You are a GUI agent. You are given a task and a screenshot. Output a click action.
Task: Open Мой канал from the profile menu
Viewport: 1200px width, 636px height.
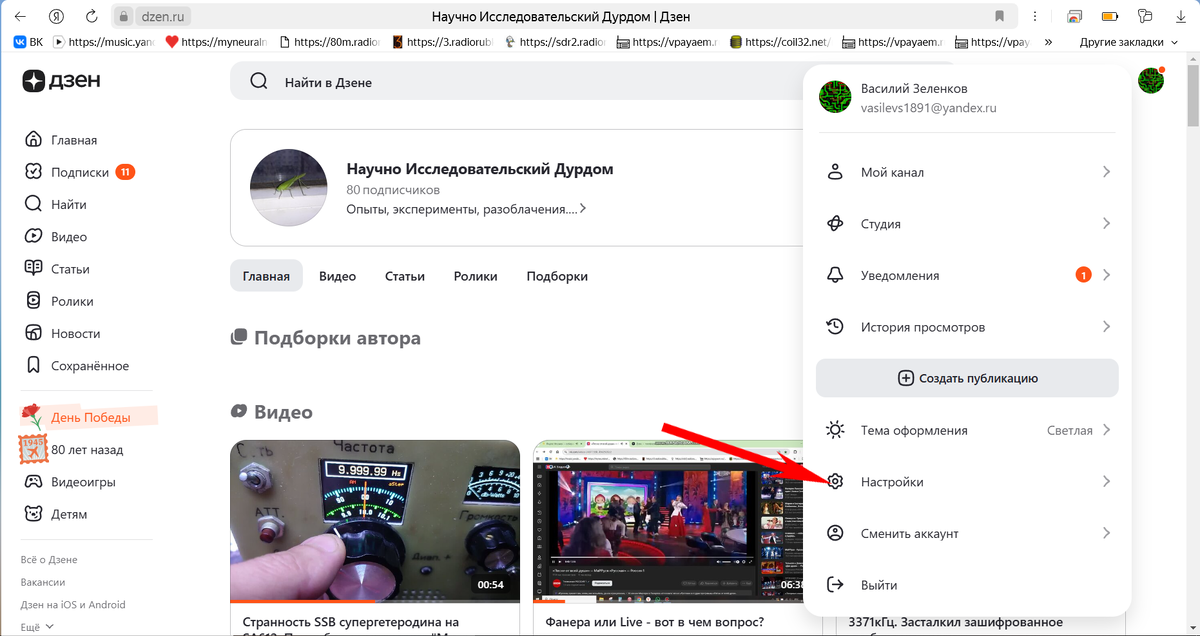click(967, 172)
